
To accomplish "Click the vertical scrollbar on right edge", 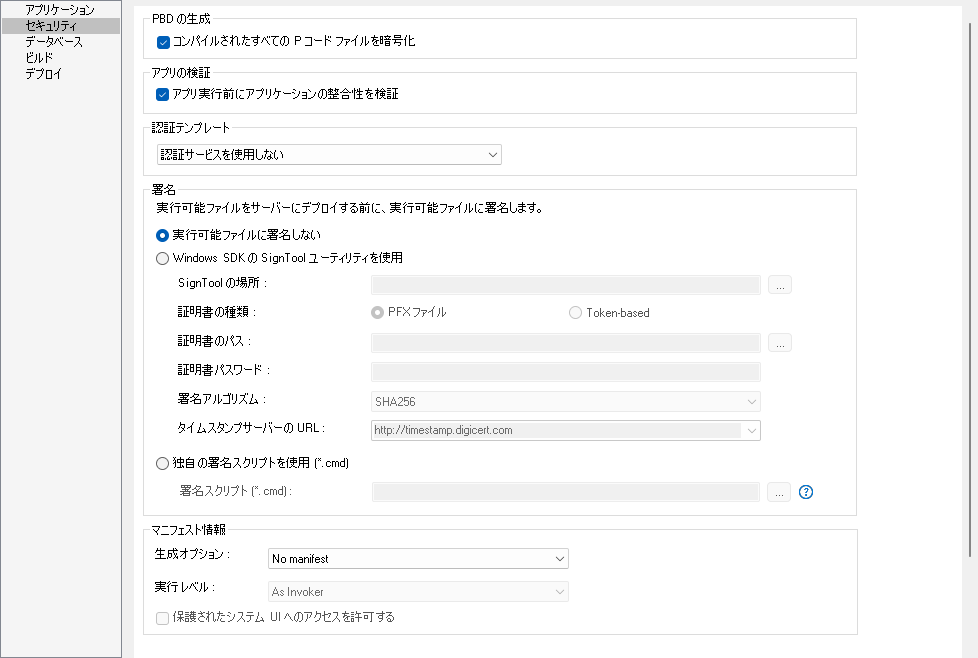I will click(969, 290).
